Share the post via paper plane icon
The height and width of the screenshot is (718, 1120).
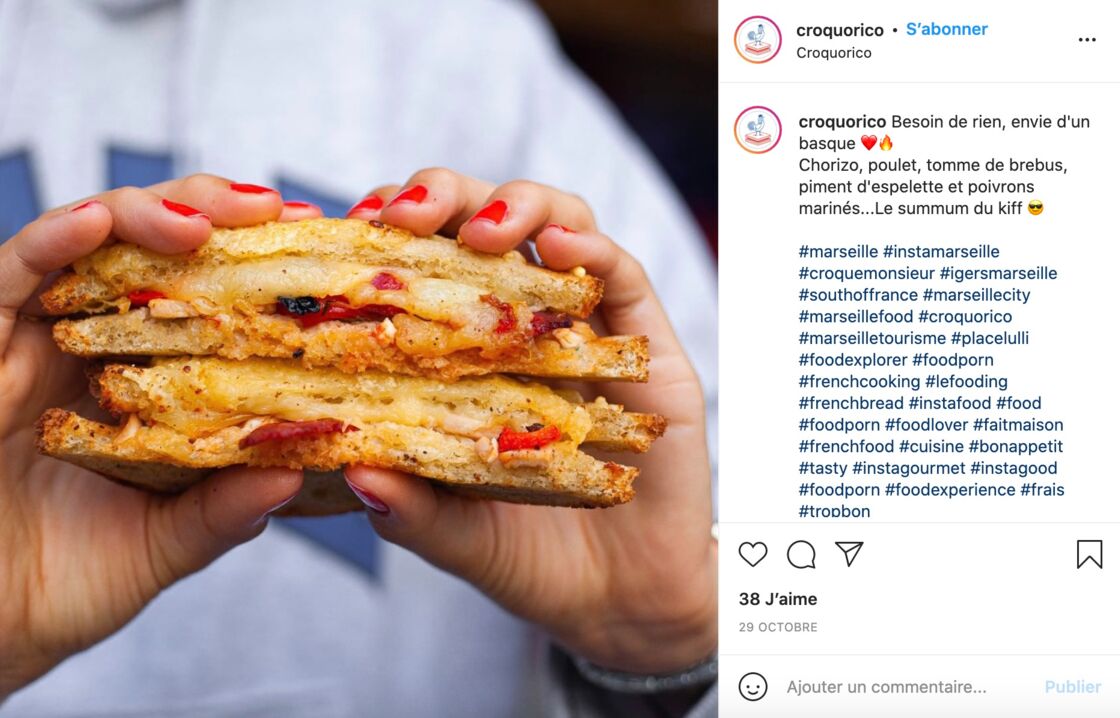point(849,554)
